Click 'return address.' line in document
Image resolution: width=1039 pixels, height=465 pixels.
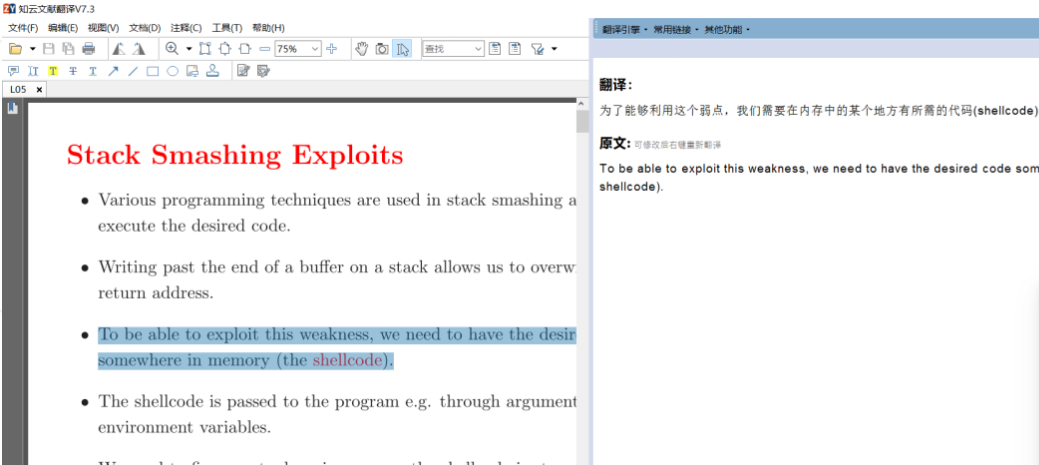[156, 293]
